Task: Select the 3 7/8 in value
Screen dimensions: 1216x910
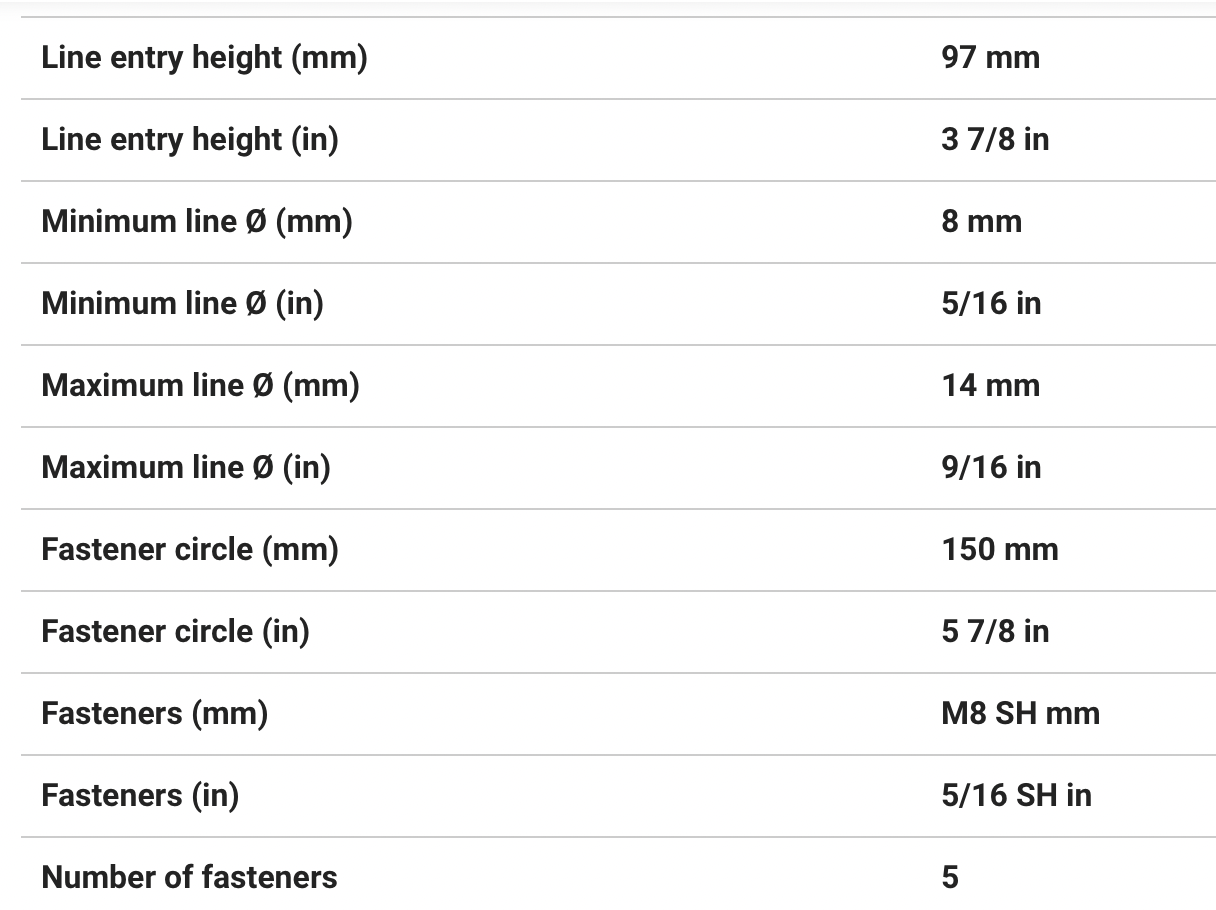Action: click(995, 140)
